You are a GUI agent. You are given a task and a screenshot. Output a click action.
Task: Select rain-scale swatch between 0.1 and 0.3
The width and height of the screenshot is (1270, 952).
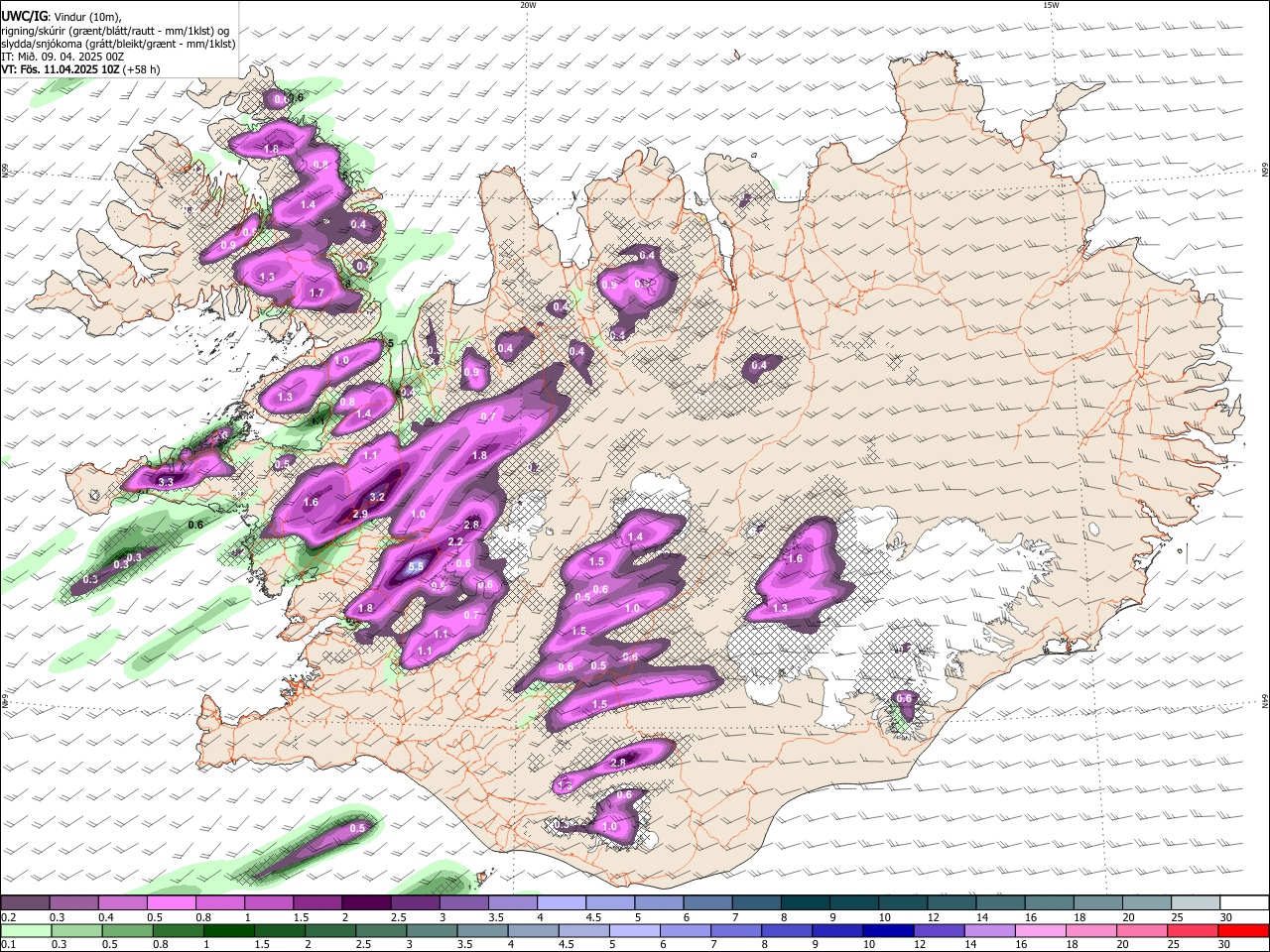click(25, 930)
